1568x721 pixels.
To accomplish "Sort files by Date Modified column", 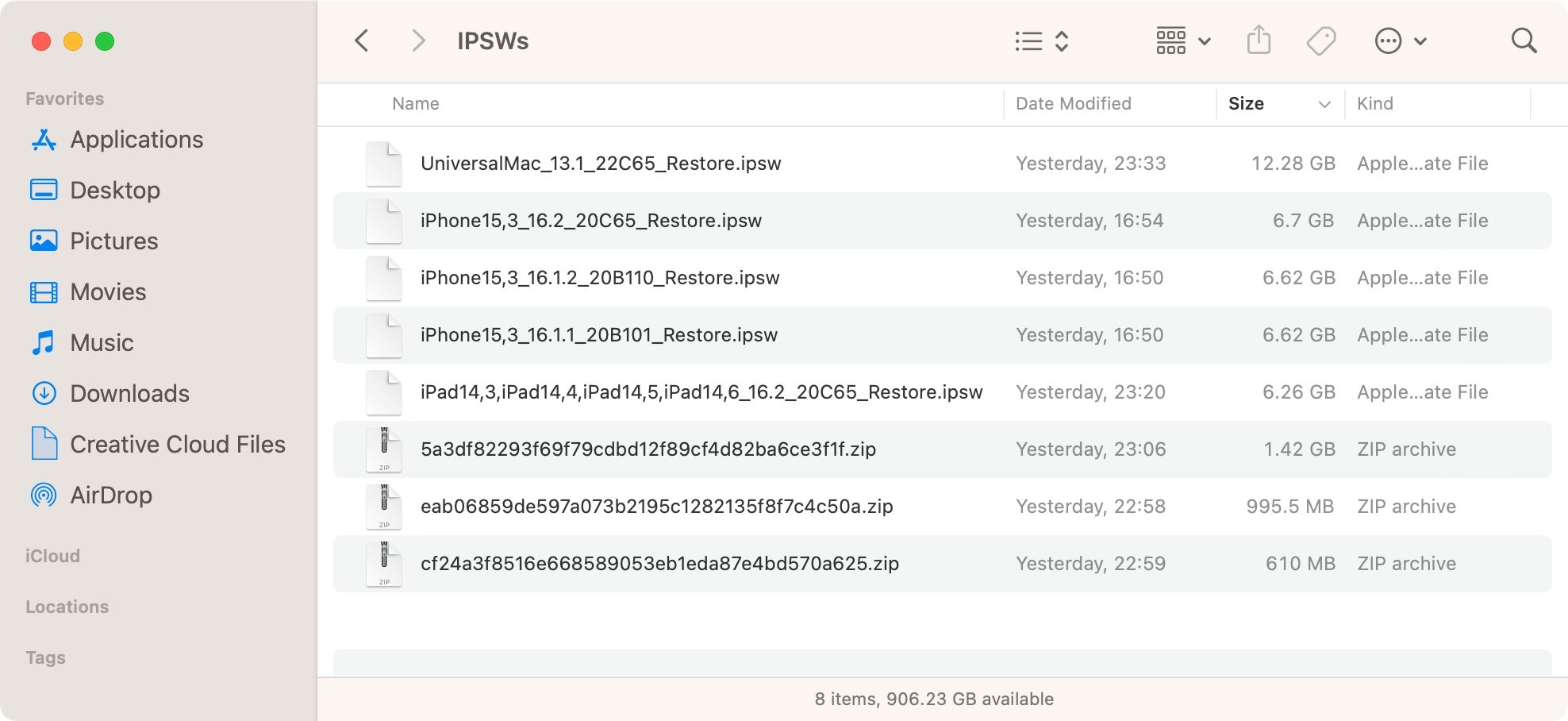I will coord(1073,104).
